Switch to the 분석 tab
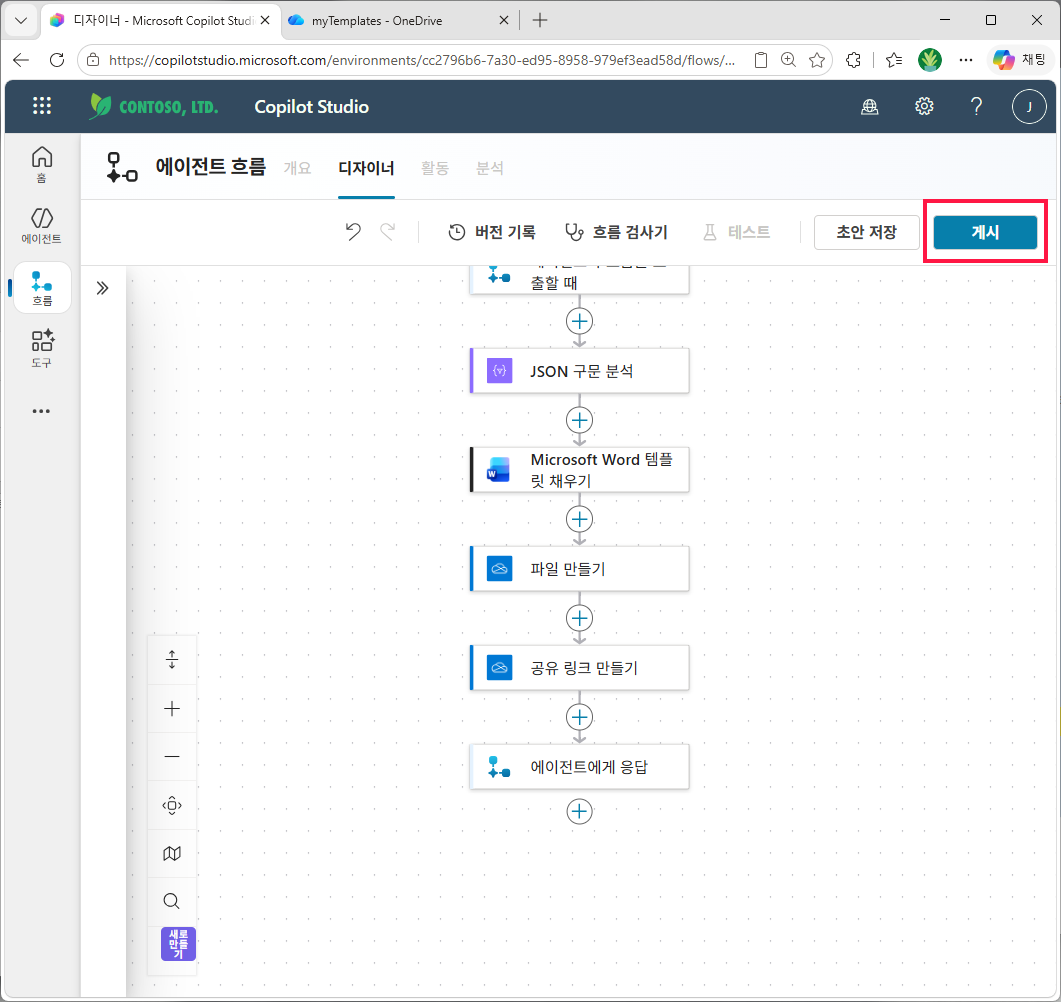 point(490,168)
